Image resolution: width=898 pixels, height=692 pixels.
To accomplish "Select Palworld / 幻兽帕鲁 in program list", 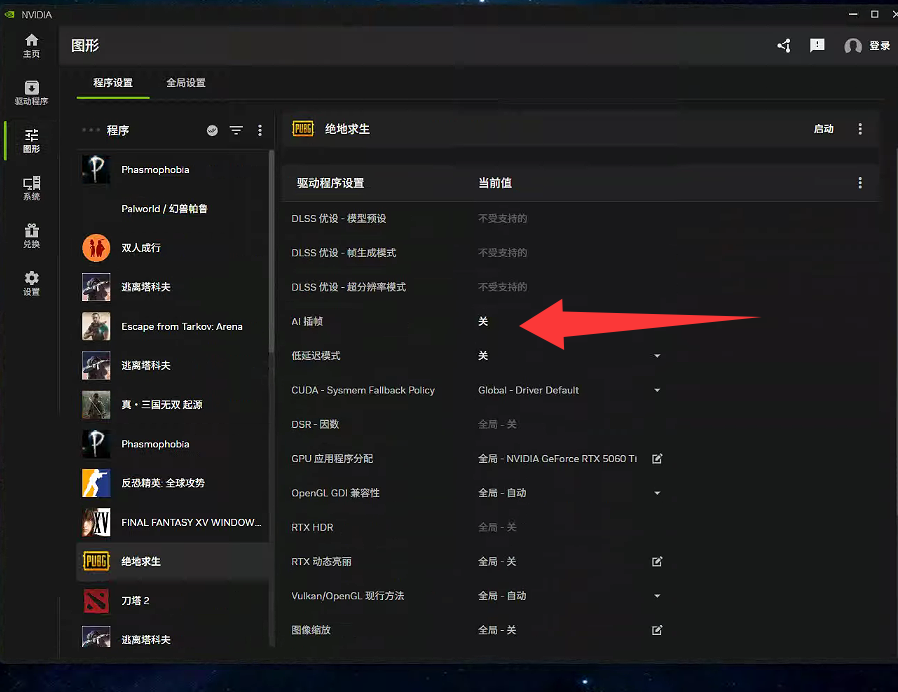I will click(172, 209).
